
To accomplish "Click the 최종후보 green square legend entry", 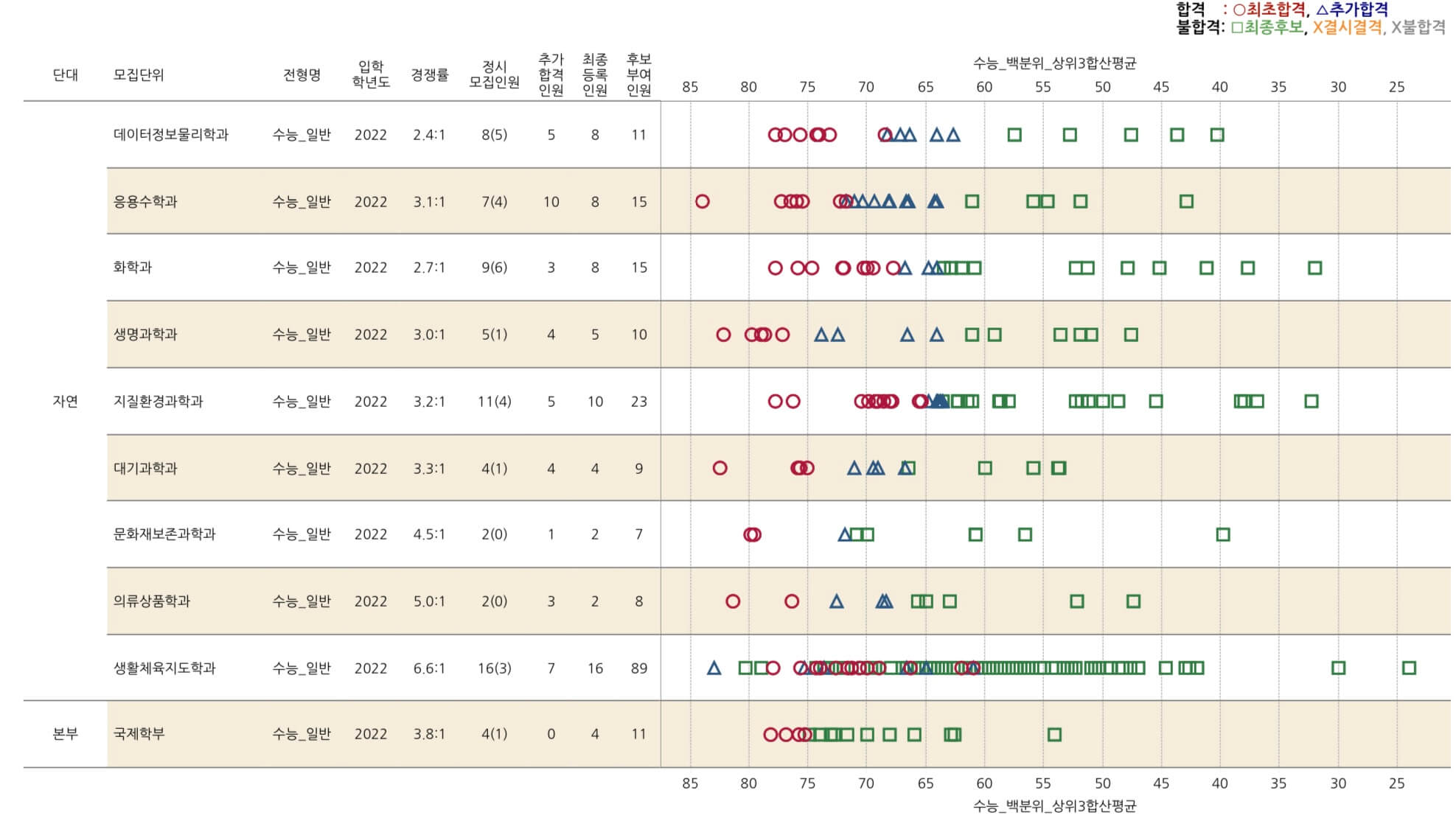I will (1267, 27).
